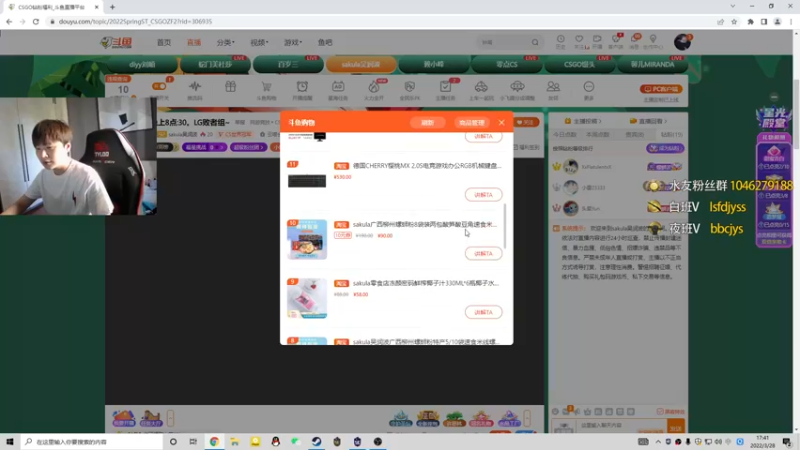Switch to the 零点CS streamer tab

click(507, 65)
